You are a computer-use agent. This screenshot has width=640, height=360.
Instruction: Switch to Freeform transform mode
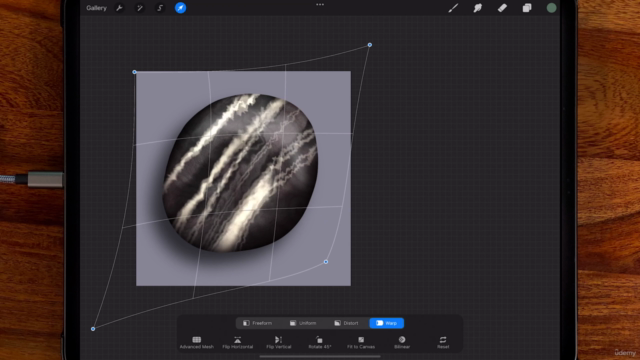pos(258,323)
